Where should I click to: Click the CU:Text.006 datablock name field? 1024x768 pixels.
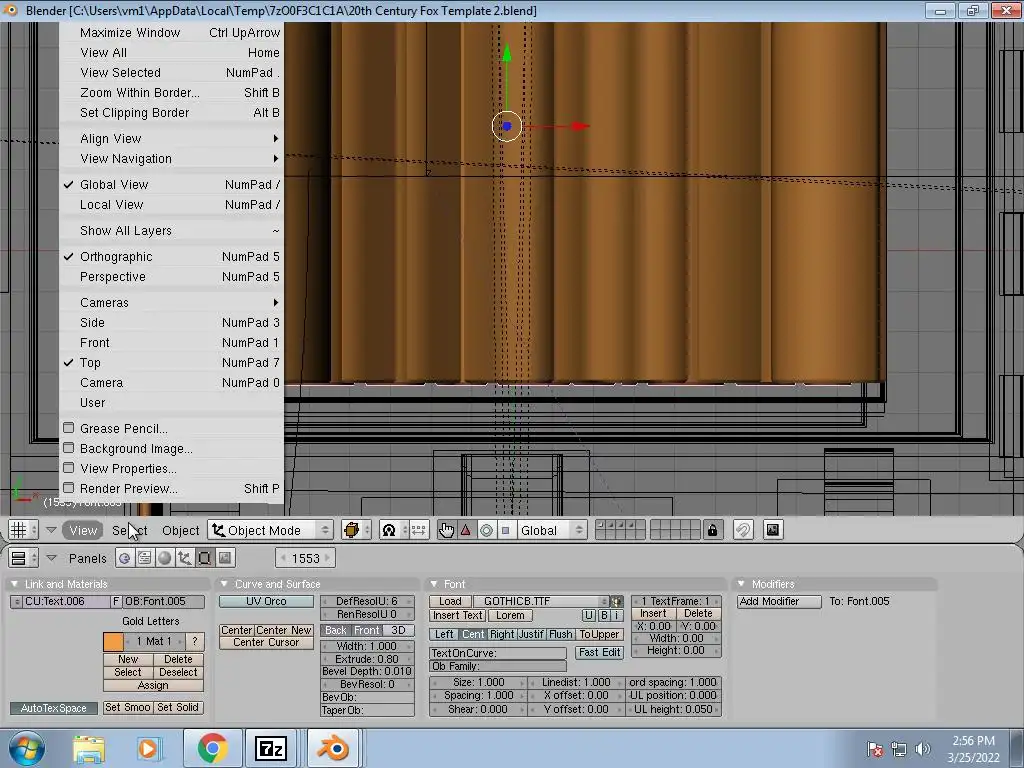67,601
